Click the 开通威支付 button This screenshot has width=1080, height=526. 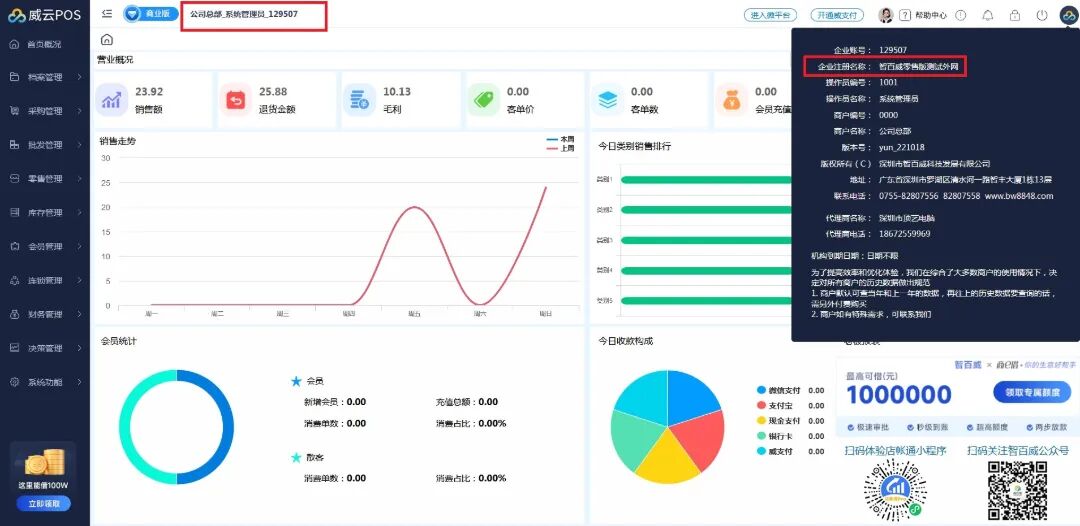point(838,15)
